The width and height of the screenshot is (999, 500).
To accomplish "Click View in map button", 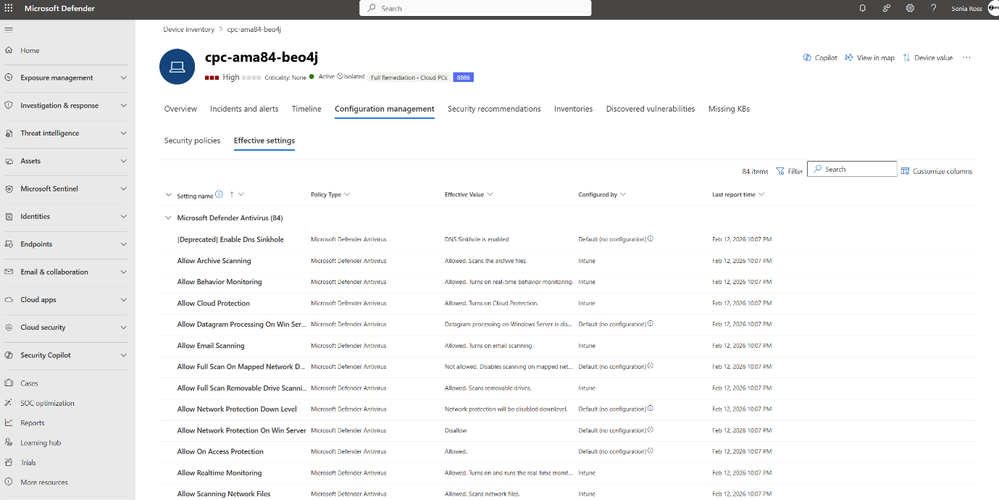I will [x=870, y=57].
